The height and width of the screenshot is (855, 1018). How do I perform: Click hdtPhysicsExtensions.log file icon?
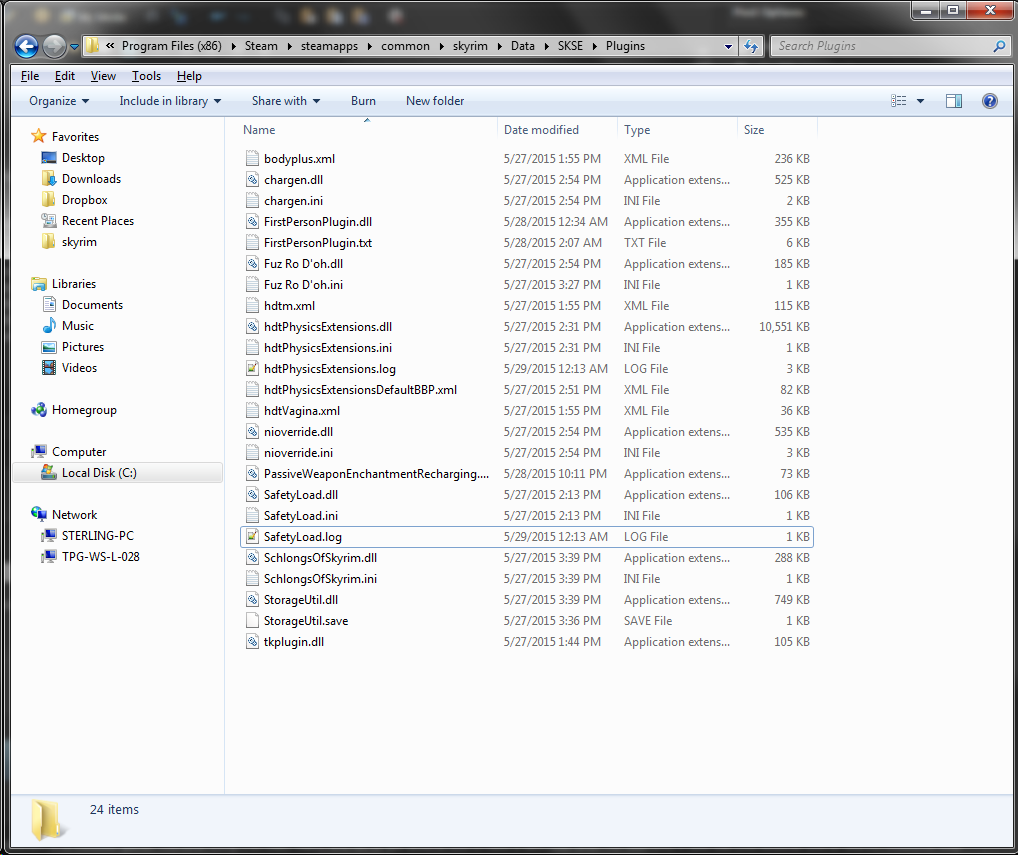(253, 369)
